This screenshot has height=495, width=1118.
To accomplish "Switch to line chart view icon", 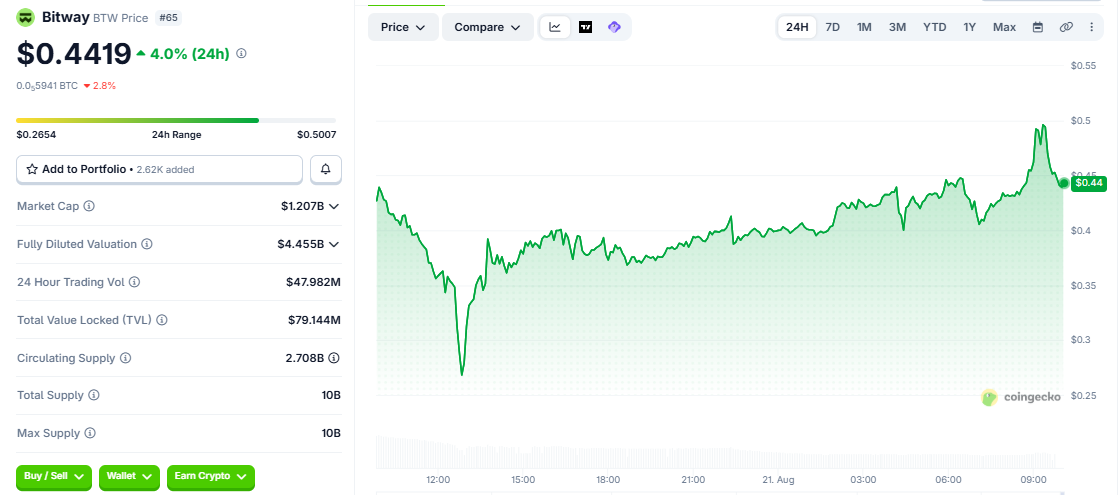I will tap(555, 27).
